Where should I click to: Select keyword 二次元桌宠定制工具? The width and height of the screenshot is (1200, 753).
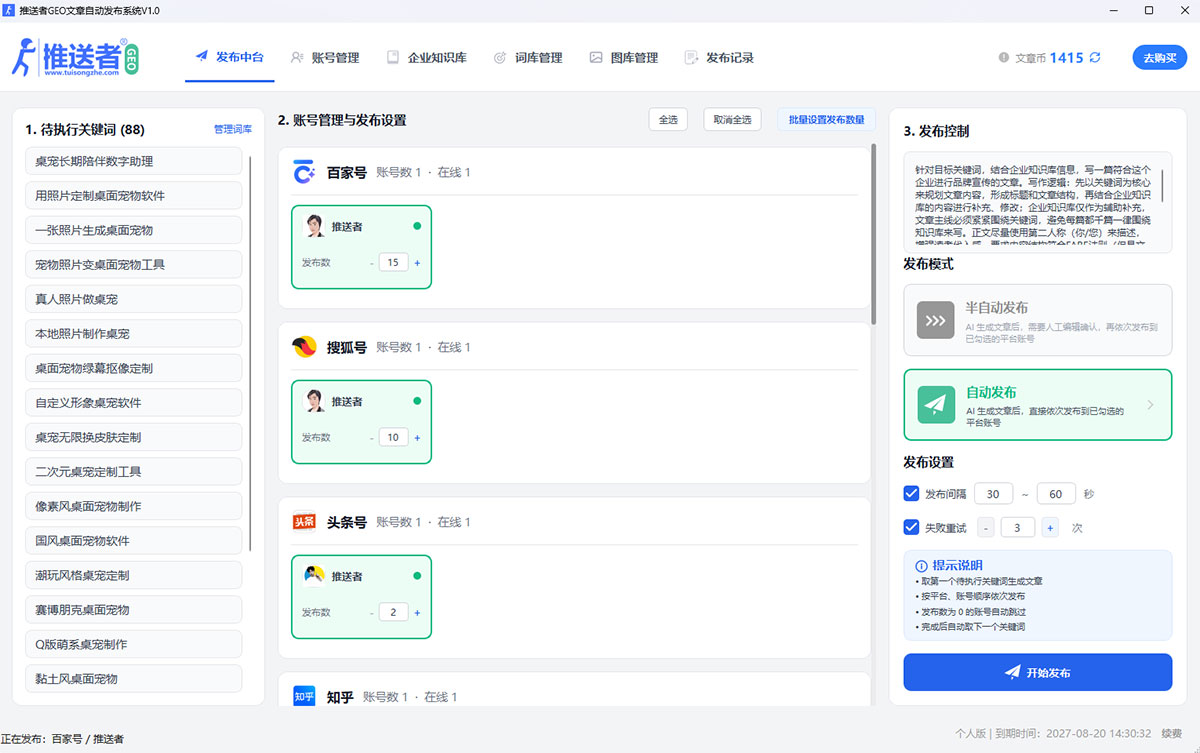coord(134,471)
